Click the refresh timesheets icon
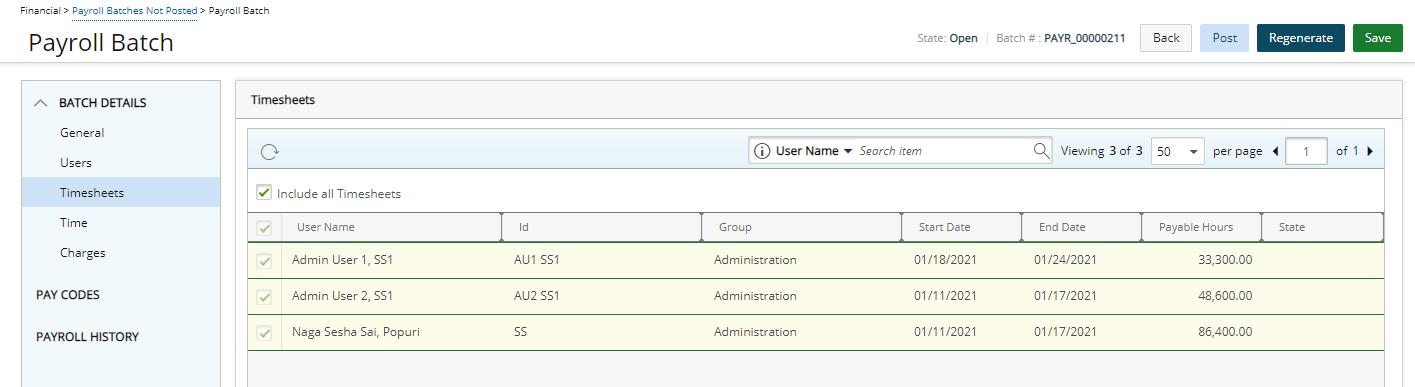Viewport: 1415px width, 387px height. coord(269,152)
